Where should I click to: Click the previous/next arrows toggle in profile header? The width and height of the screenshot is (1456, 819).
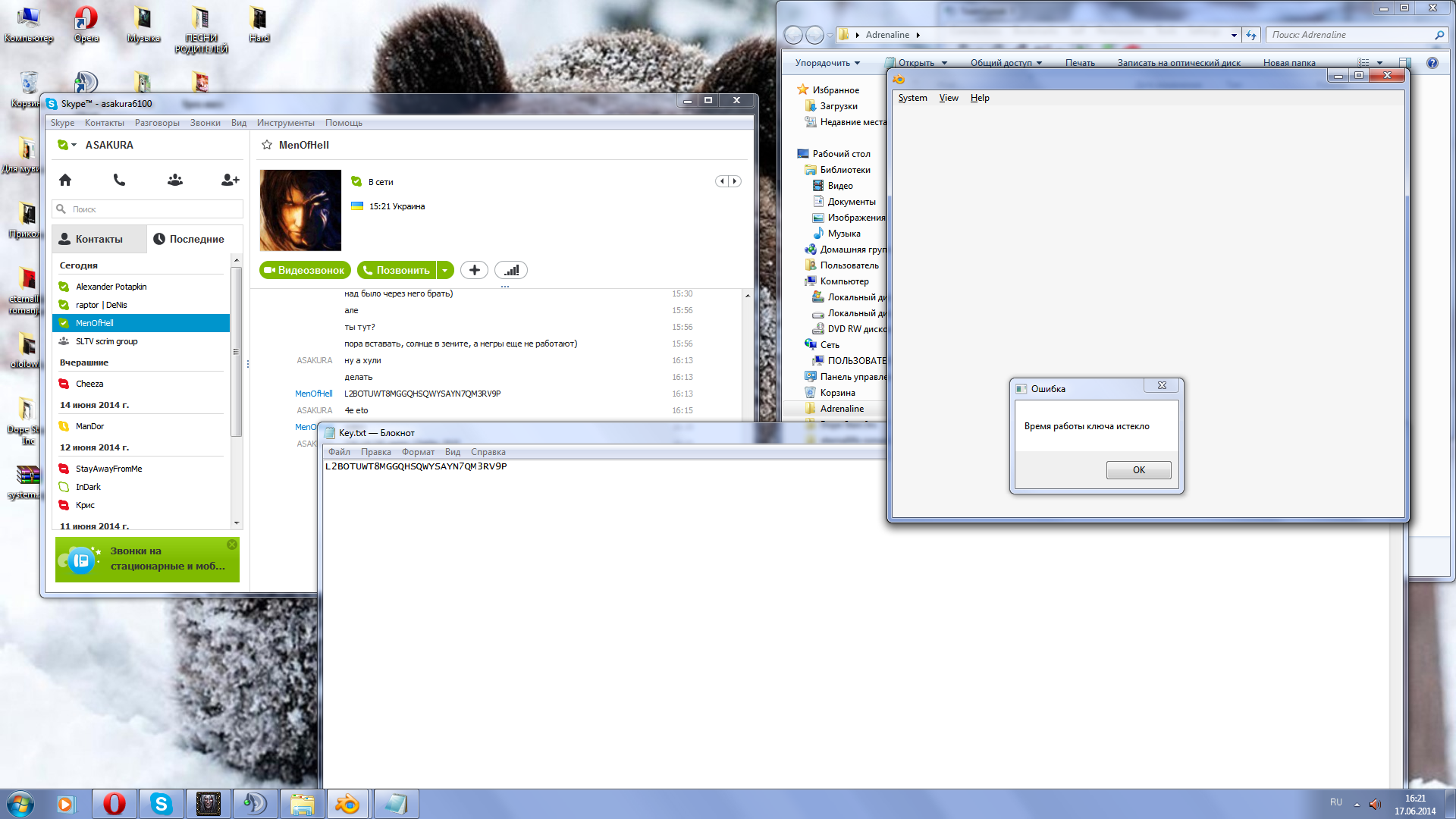tap(728, 181)
